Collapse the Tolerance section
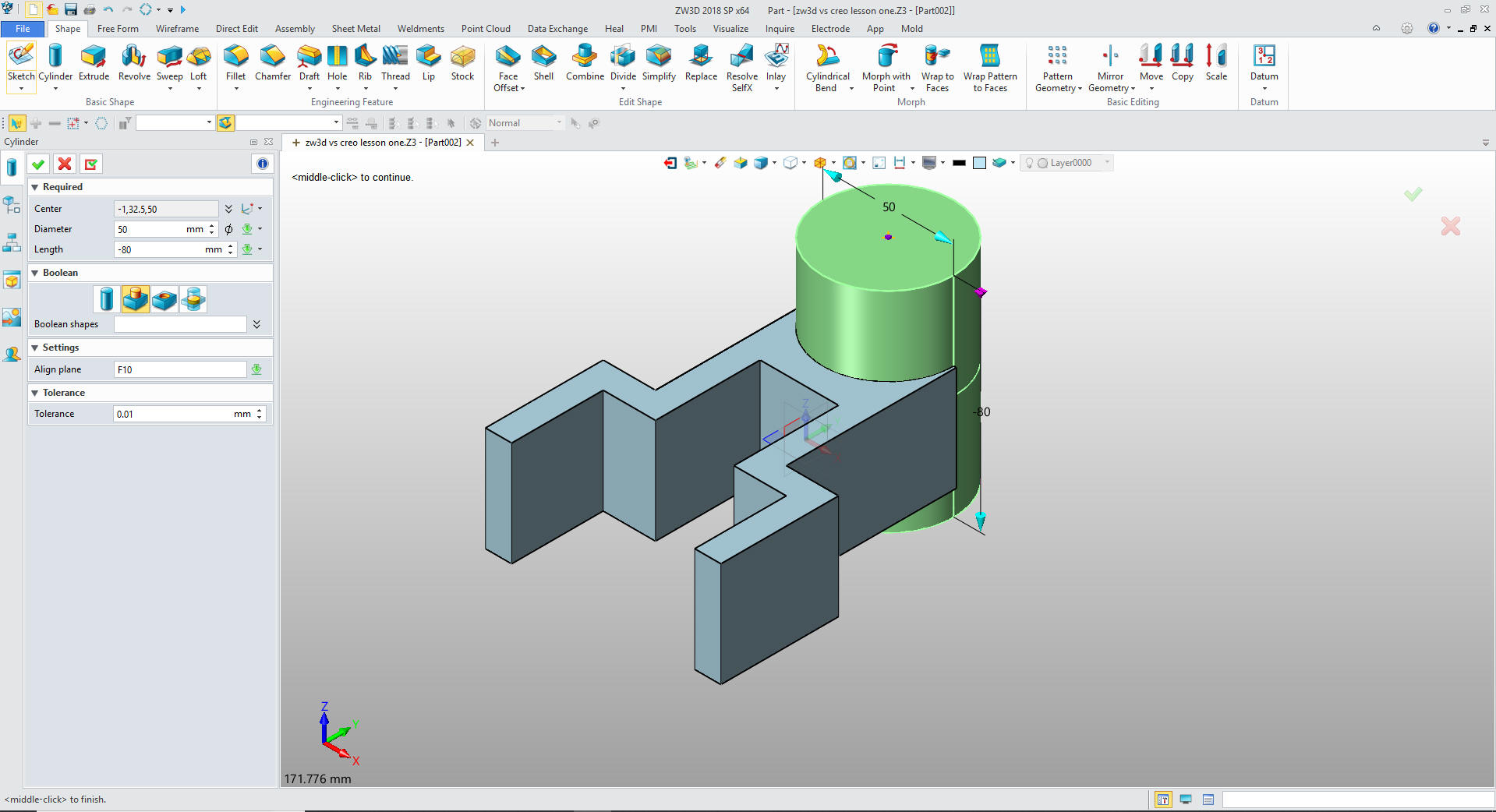 click(35, 393)
